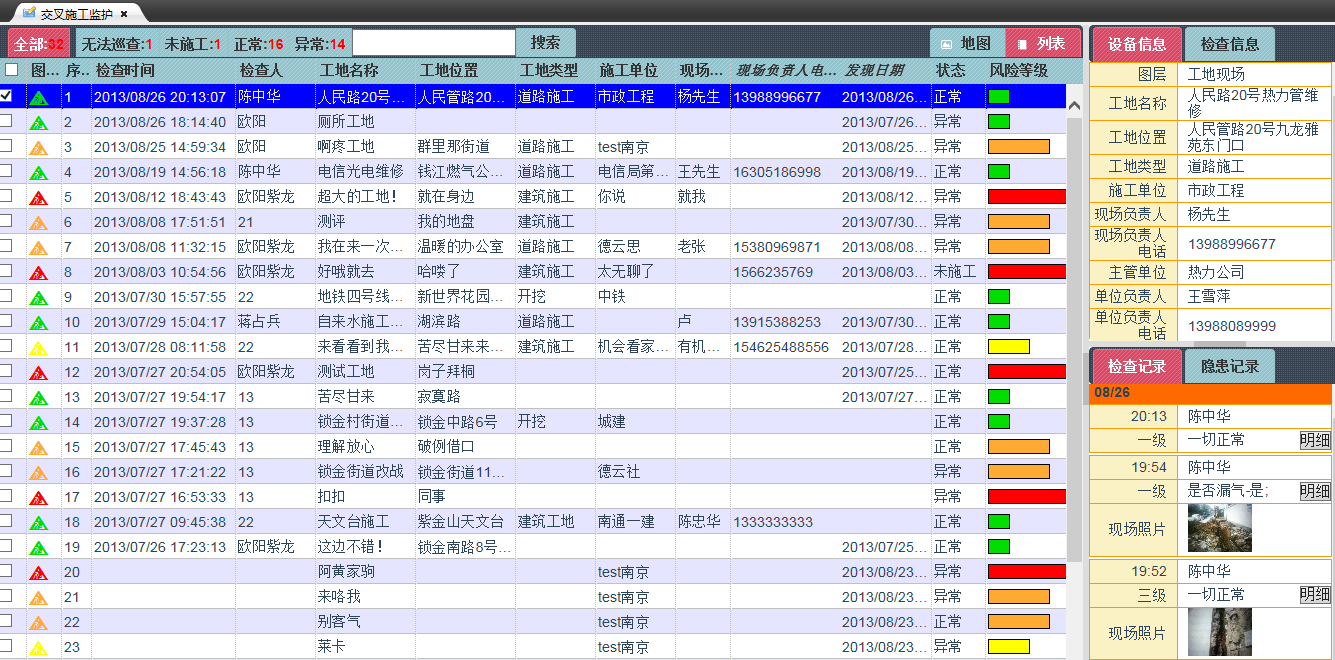
Task: Open the 19:52 现场照片 thumbnail
Action: click(x=1219, y=633)
